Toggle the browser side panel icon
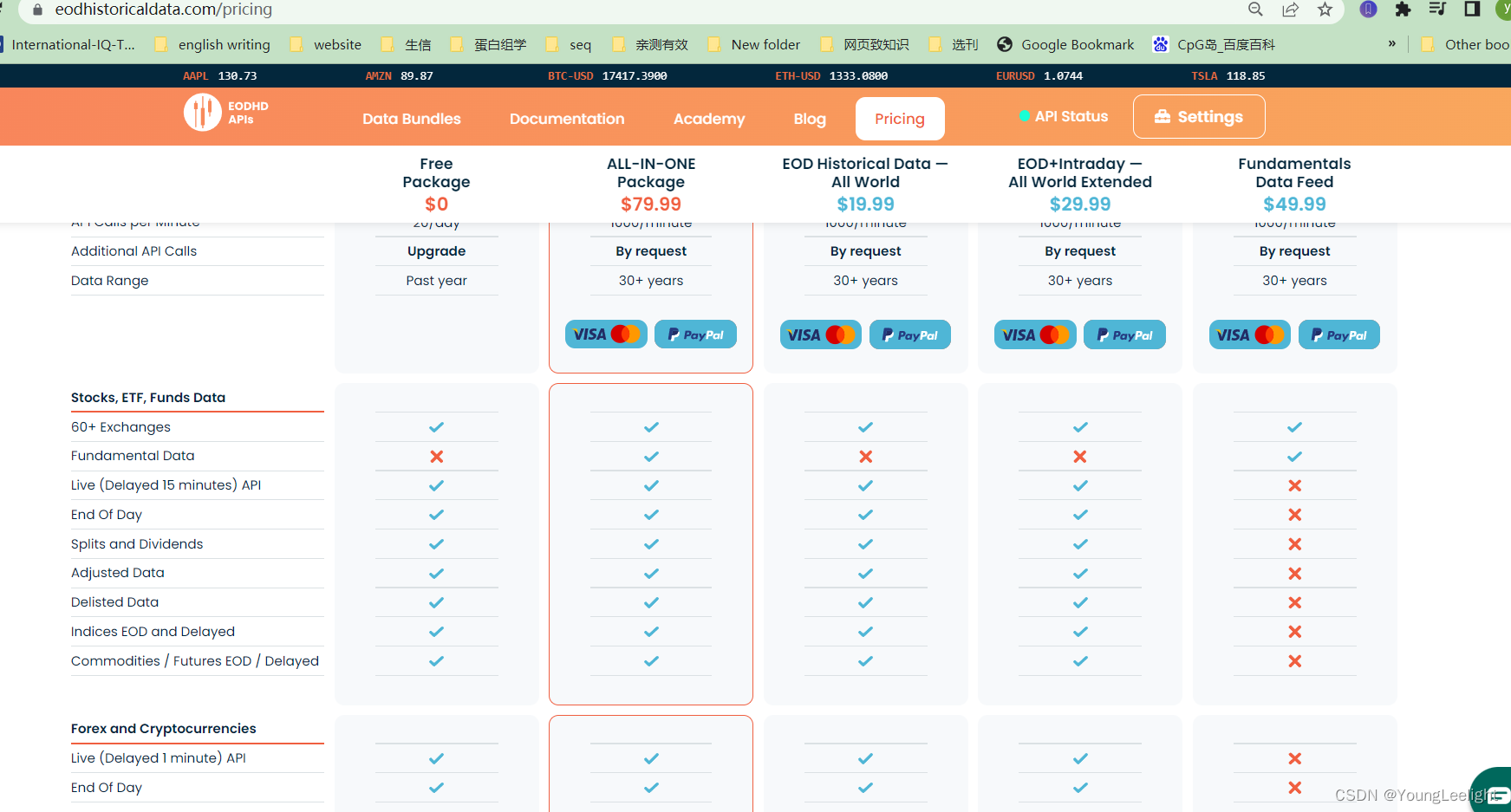 point(1472,10)
